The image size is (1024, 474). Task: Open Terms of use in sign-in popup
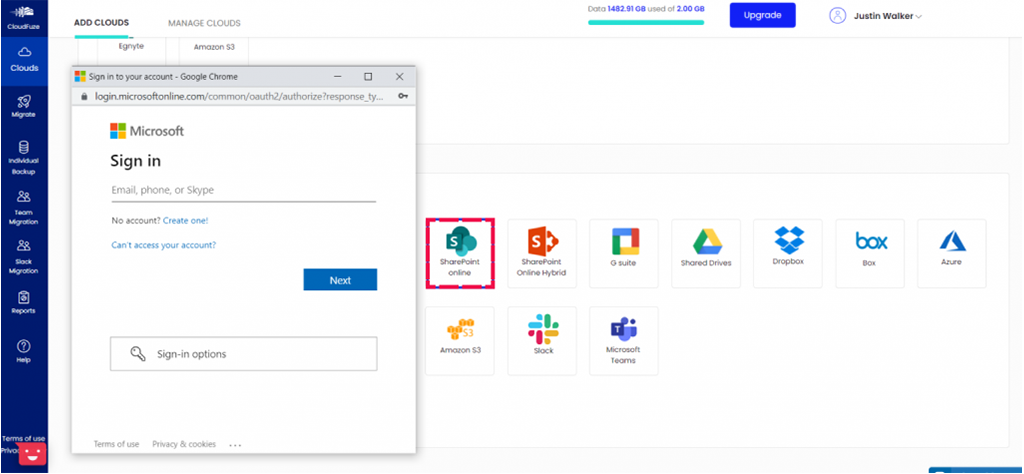point(116,444)
